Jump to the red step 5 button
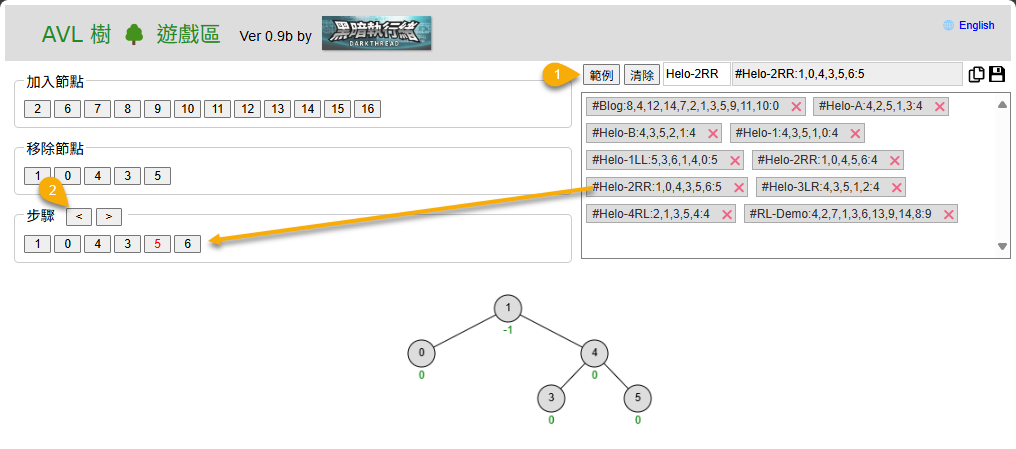Viewport: 1016px width, 449px height. 157,243
